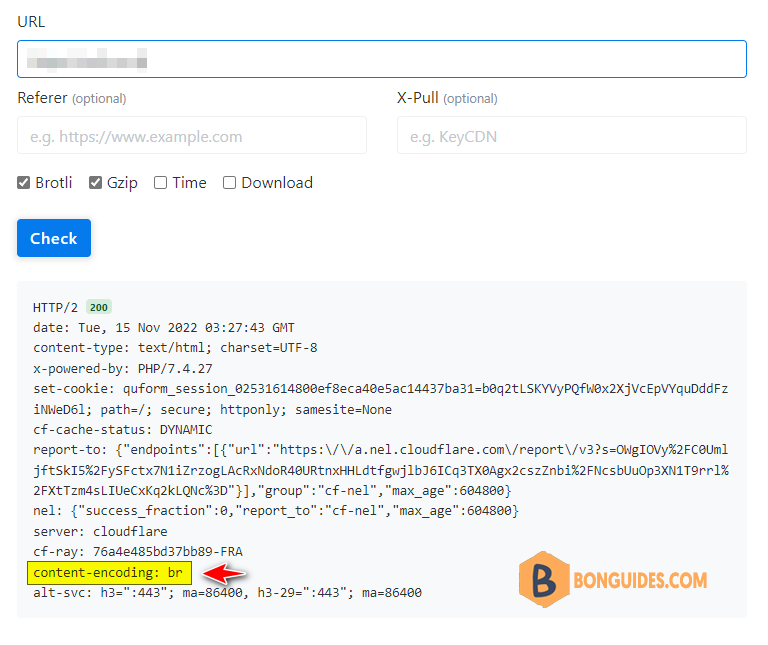The image size is (768, 645).
Task: Click the report-to: endpoints header line
Action: pyautogui.click(x=381, y=470)
